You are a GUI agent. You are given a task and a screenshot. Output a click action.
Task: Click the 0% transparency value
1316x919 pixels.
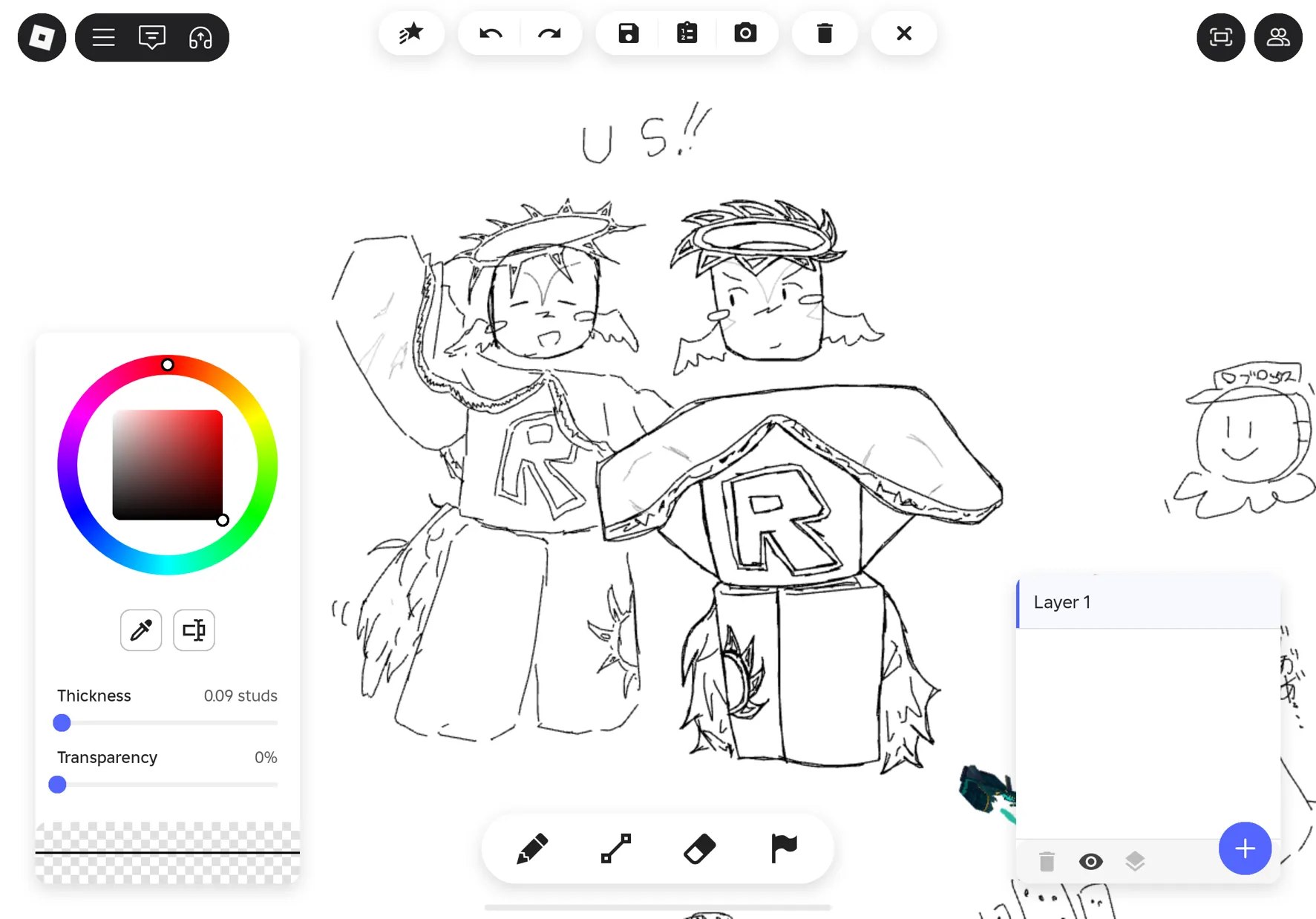point(266,757)
